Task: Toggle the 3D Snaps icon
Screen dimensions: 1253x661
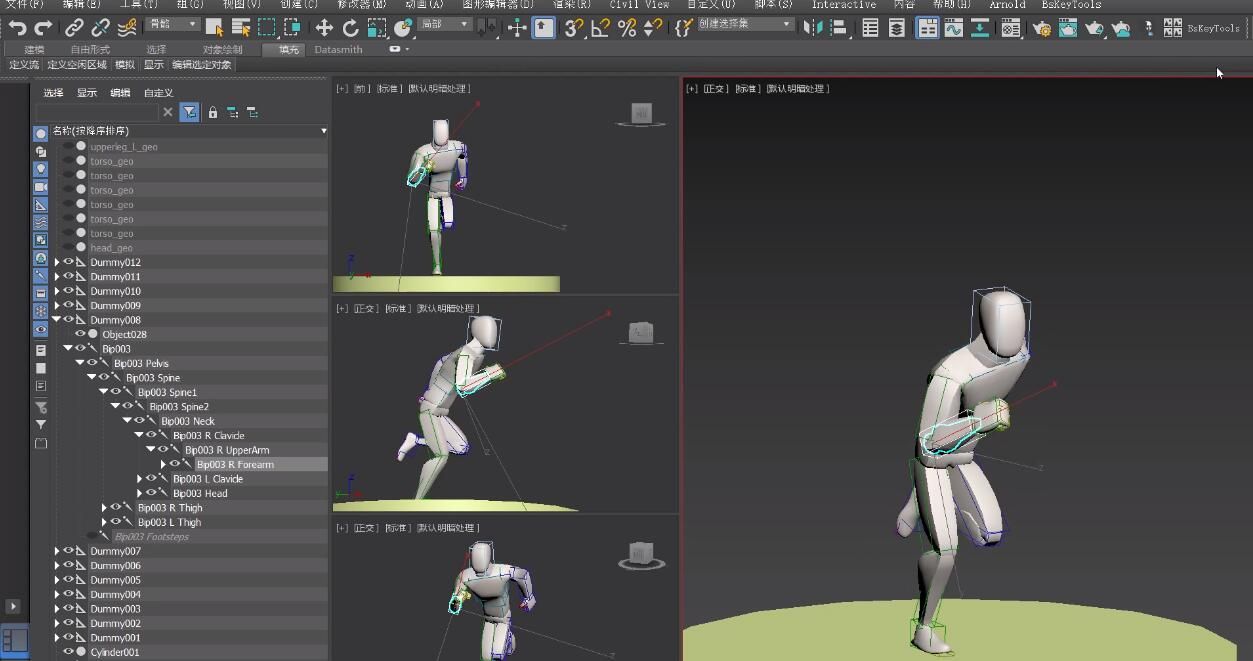Action: [x=574, y=28]
